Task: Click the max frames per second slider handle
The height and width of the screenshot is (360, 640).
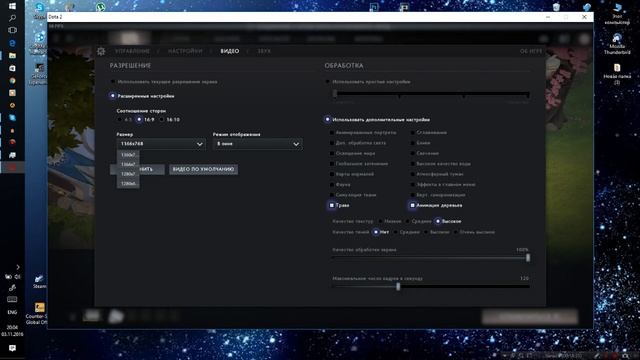Action: (x=398, y=287)
